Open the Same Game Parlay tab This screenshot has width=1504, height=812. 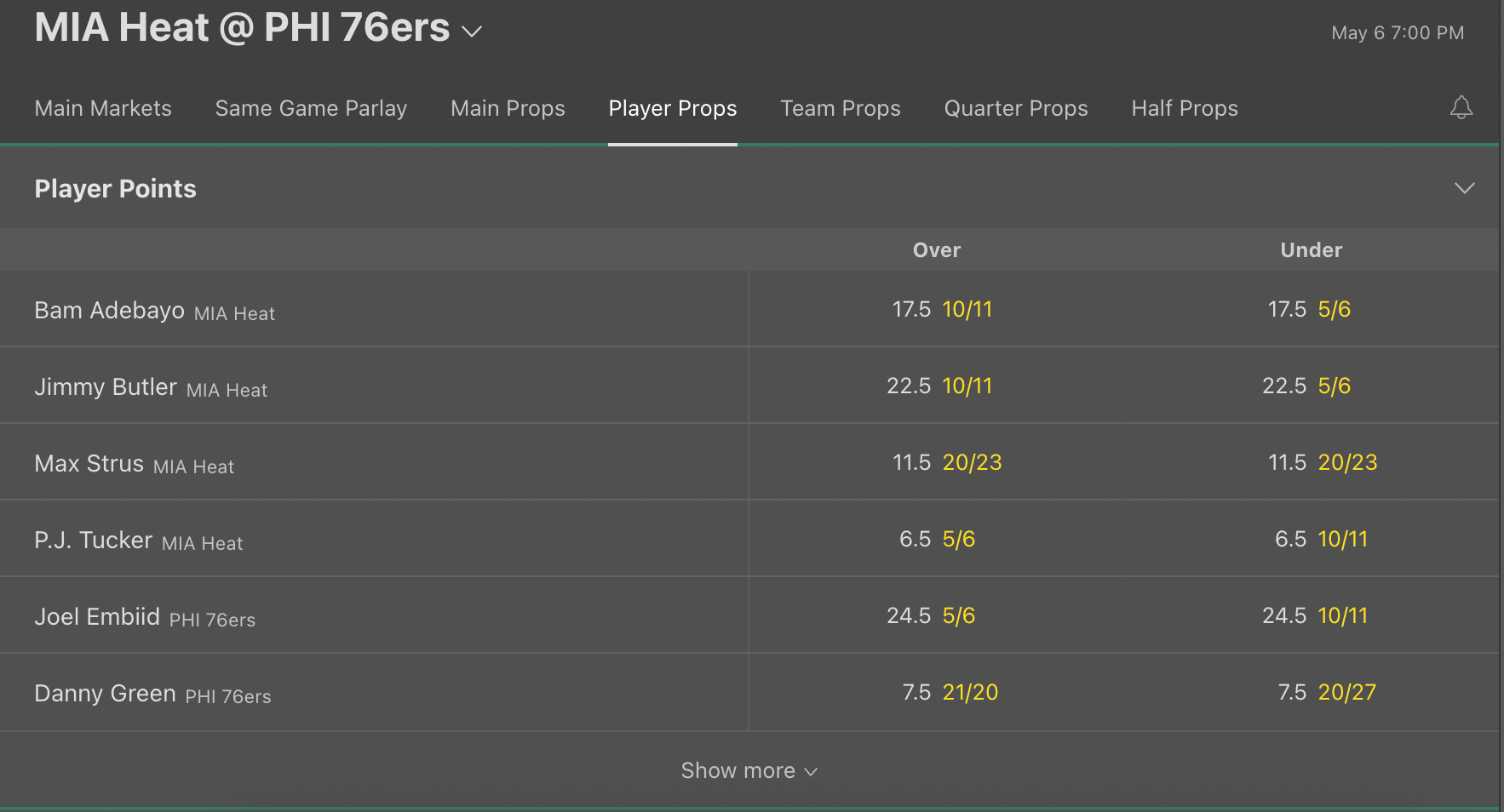pyautogui.click(x=311, y=108)
